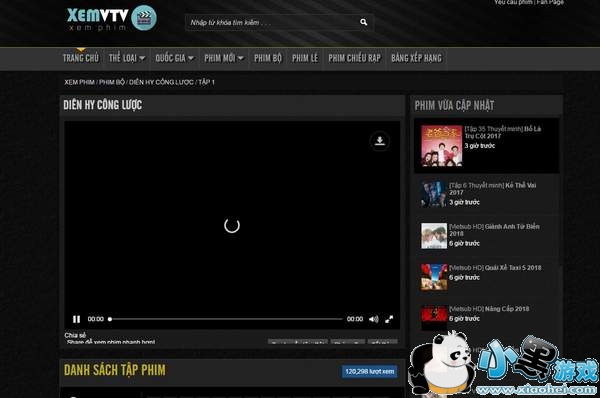The width and height of the screenshot is (600, 398).
Task: Click the Quái Xế Taxi 5 2018 thumbnail
Action: [434, 277]
